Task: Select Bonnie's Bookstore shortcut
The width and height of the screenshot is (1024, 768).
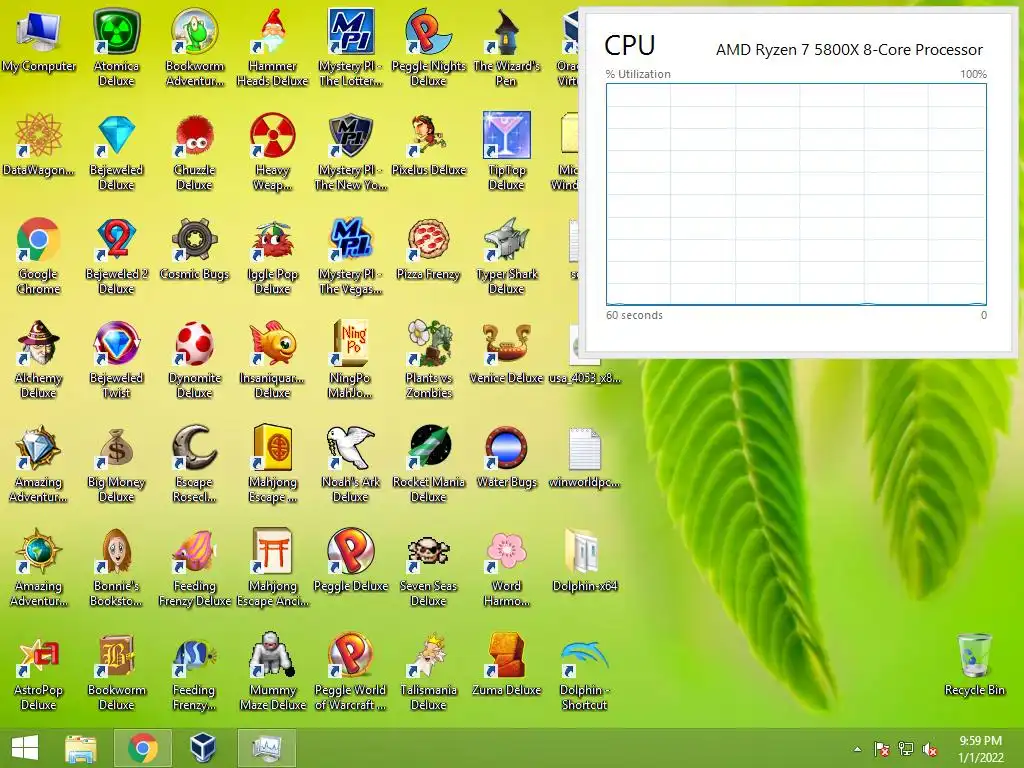Action: click(116, 552)
